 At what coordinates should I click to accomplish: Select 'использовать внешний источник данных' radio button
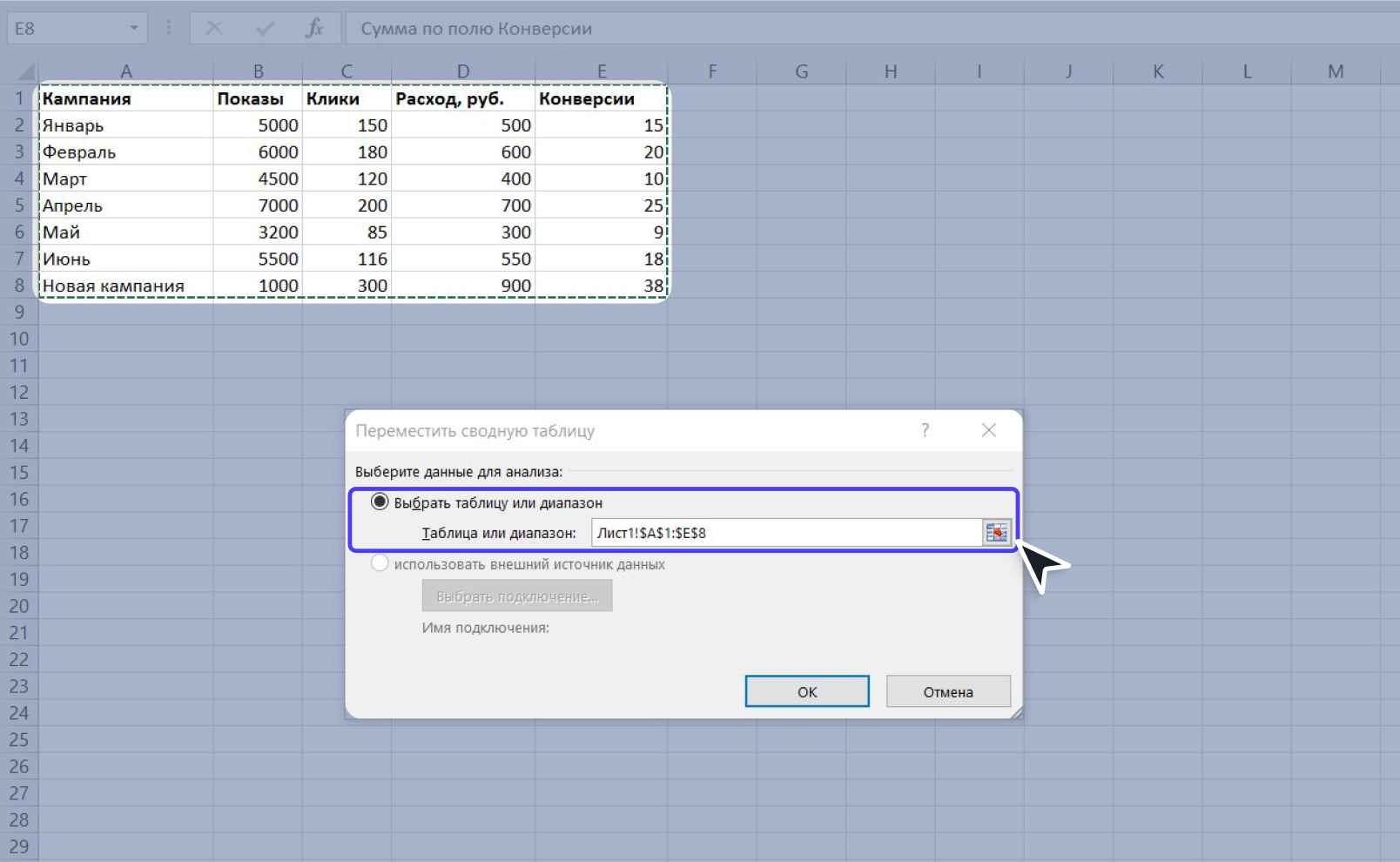click(x=380, y=563)
